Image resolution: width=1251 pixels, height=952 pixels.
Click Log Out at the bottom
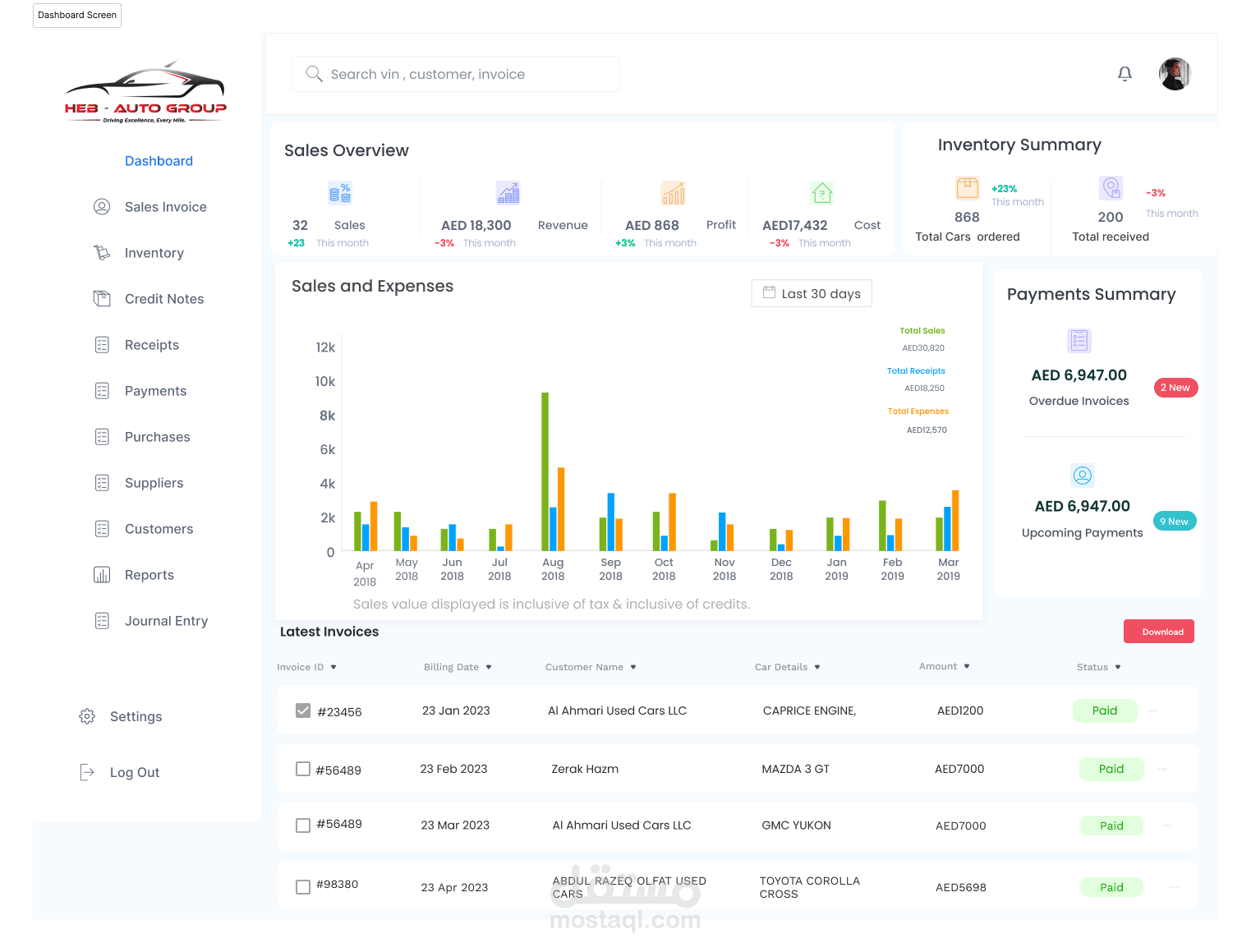(135, 772)
